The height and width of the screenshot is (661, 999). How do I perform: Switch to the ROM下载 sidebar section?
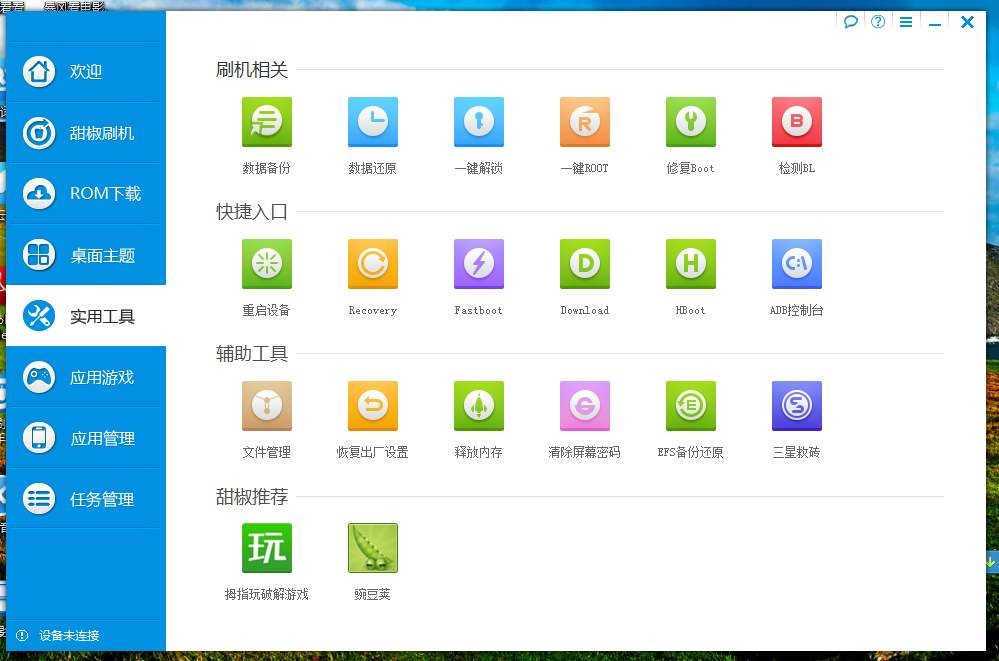click(86, 194)
